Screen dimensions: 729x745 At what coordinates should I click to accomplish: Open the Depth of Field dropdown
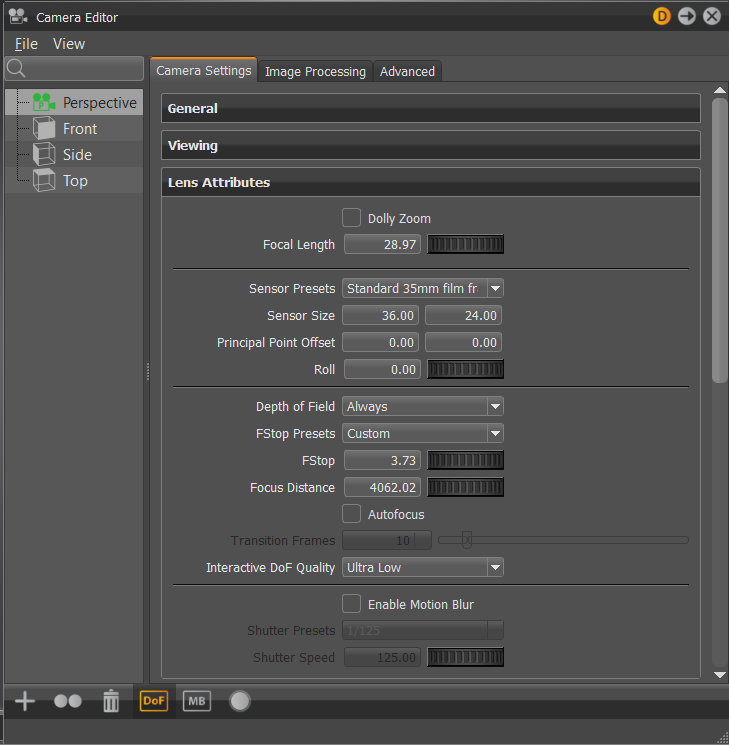click(422, 406)
